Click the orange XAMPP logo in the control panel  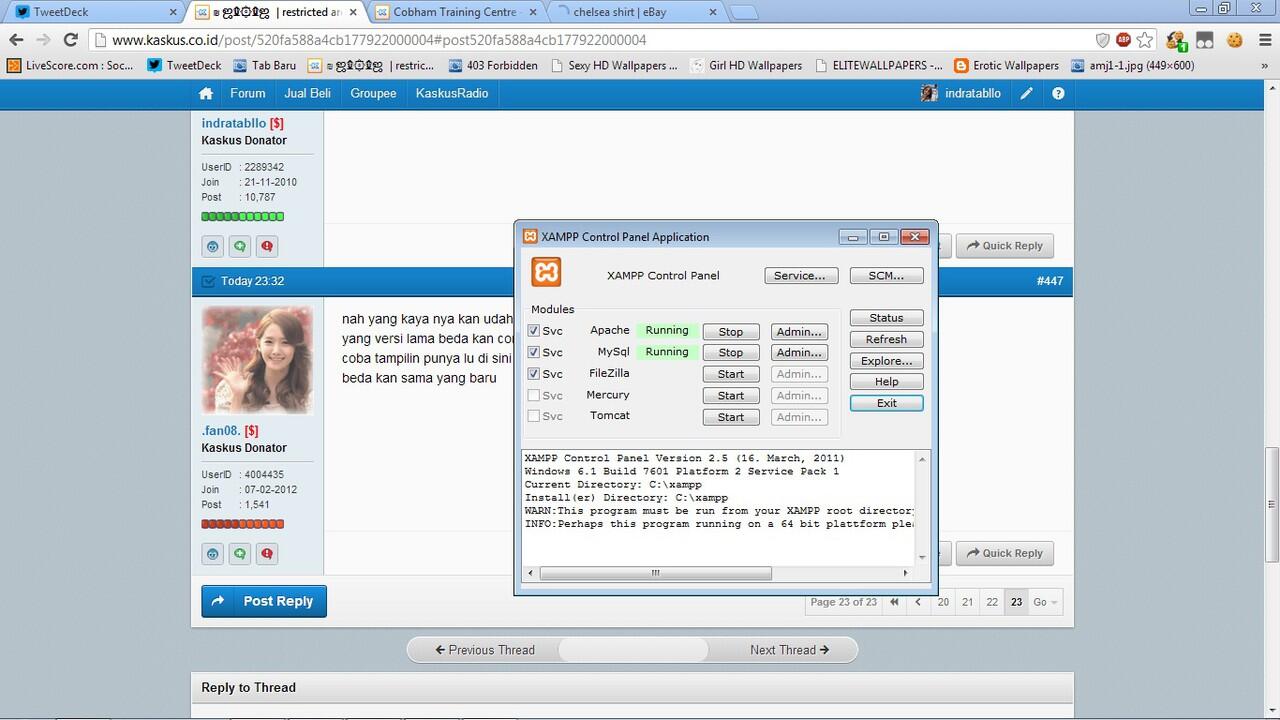pos(546,272)
